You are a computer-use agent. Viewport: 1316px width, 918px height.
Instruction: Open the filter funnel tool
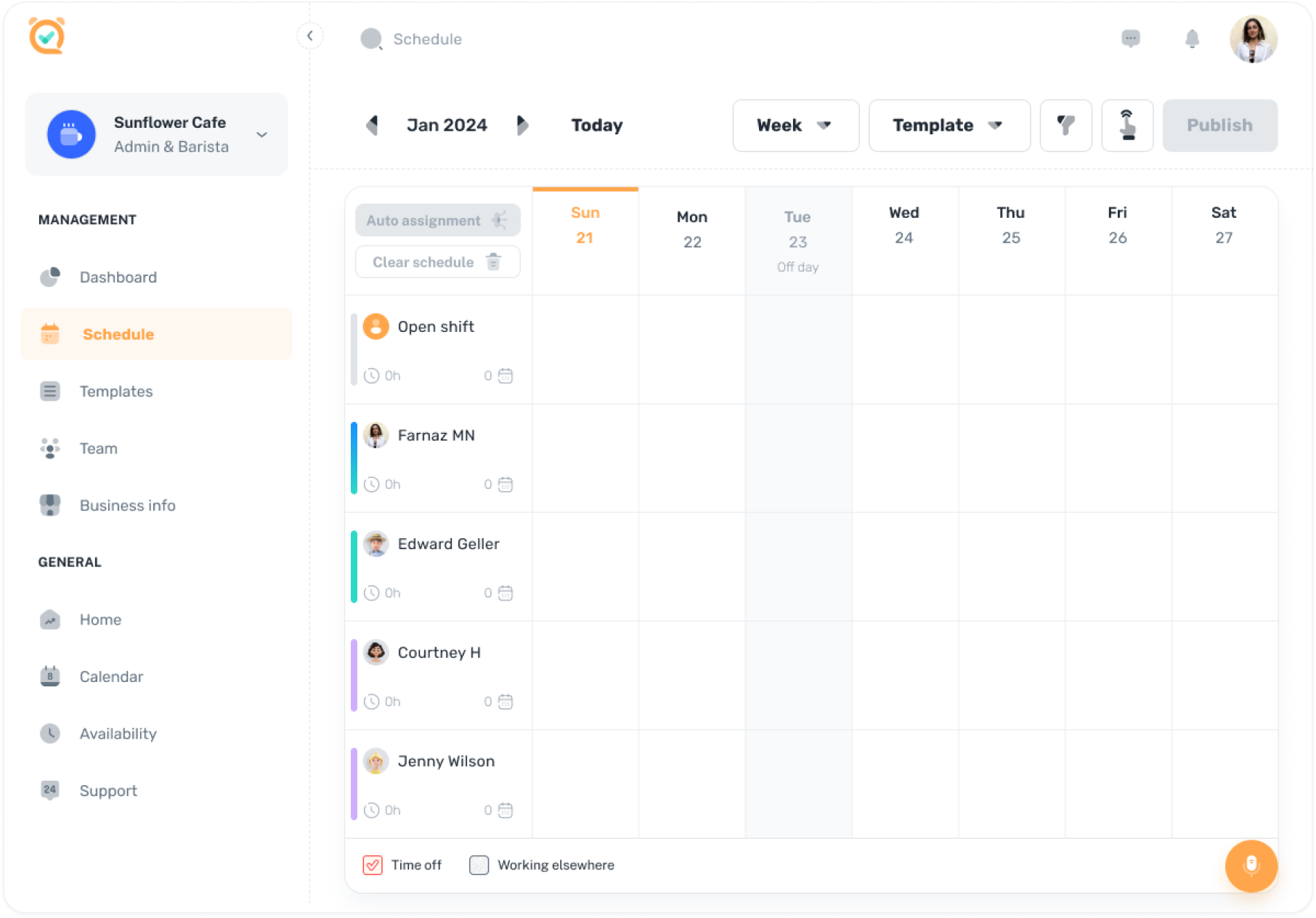1065,126
